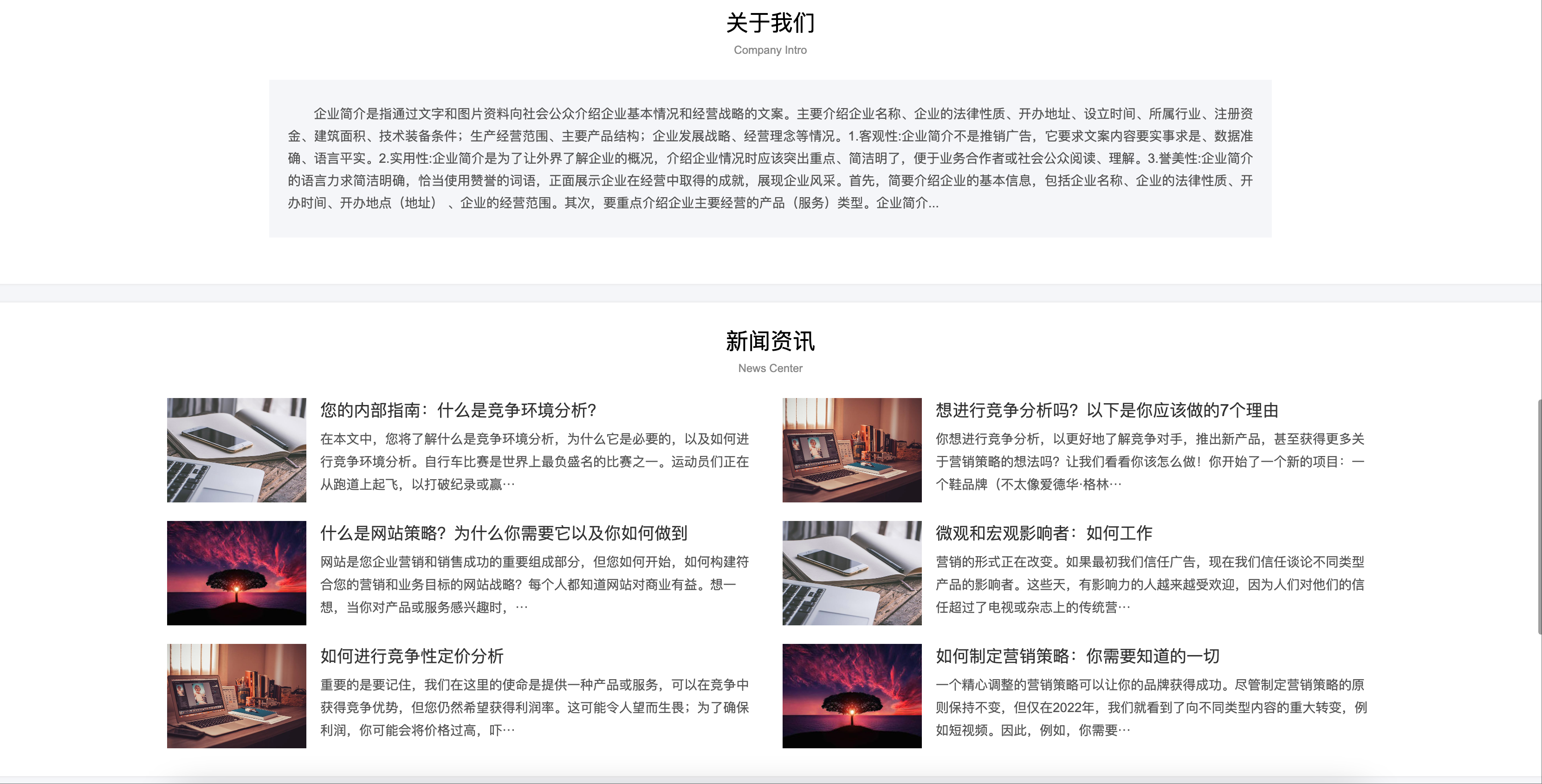1542x784 pixels.
Task: Click phone thumbnail beside influencers article
Action: click(x=851, y=573)
